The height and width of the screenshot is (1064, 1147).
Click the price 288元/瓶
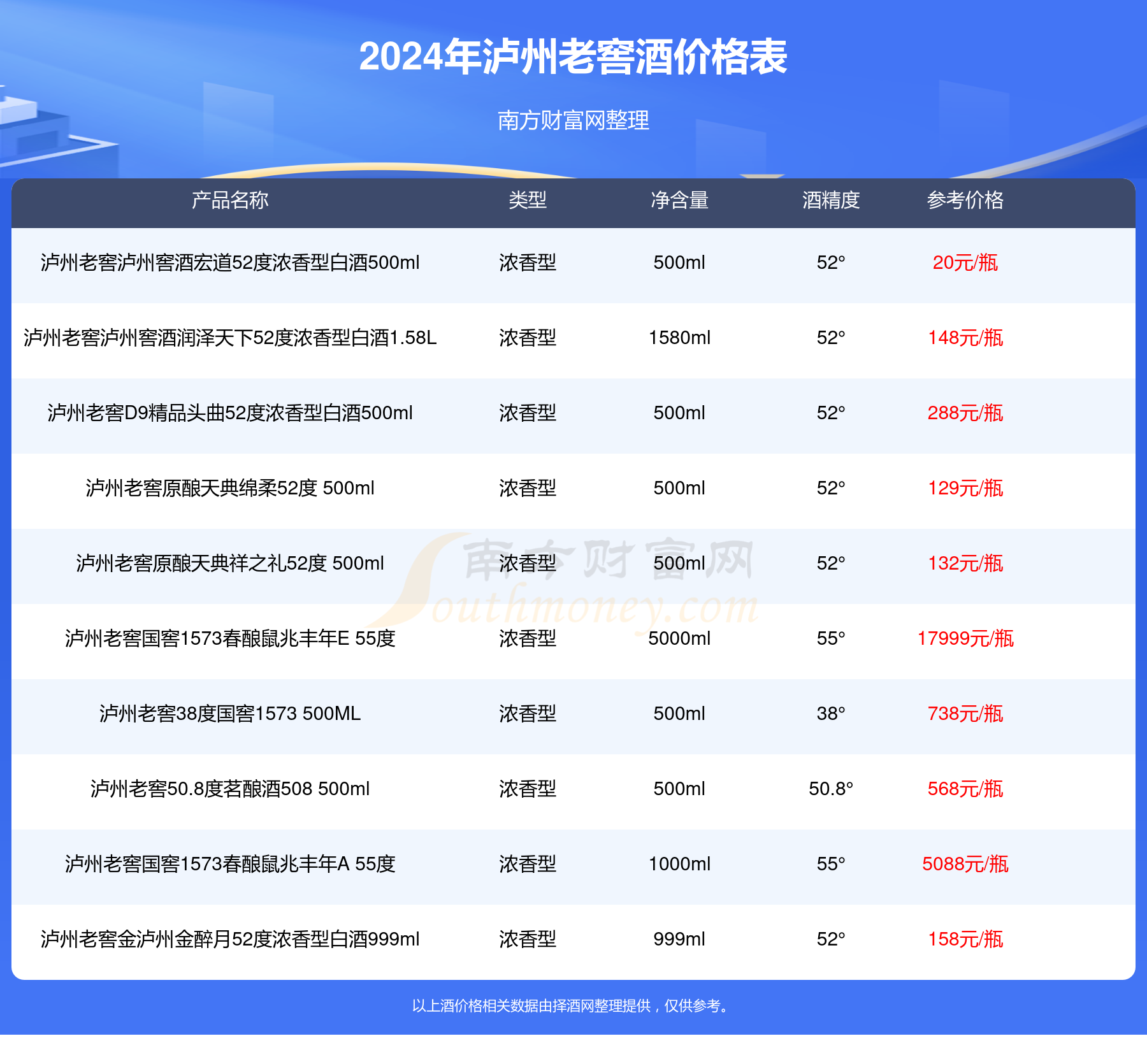[965, 413]
